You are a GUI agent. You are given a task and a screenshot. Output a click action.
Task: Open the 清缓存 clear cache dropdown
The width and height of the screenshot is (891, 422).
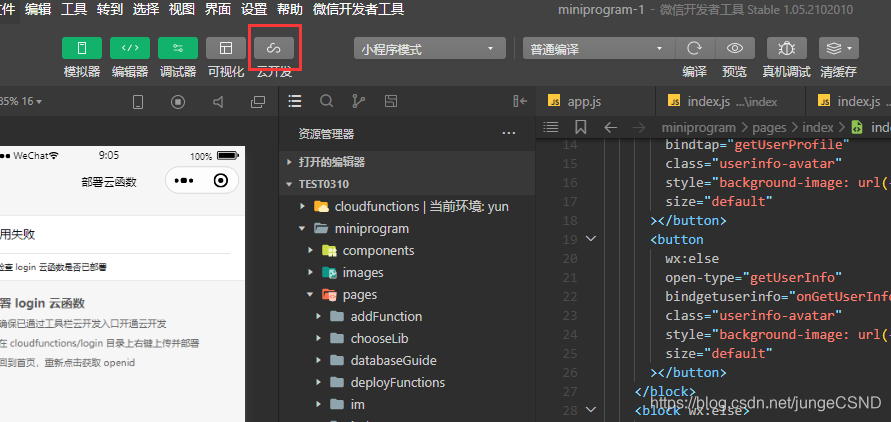tap(839, 48)
